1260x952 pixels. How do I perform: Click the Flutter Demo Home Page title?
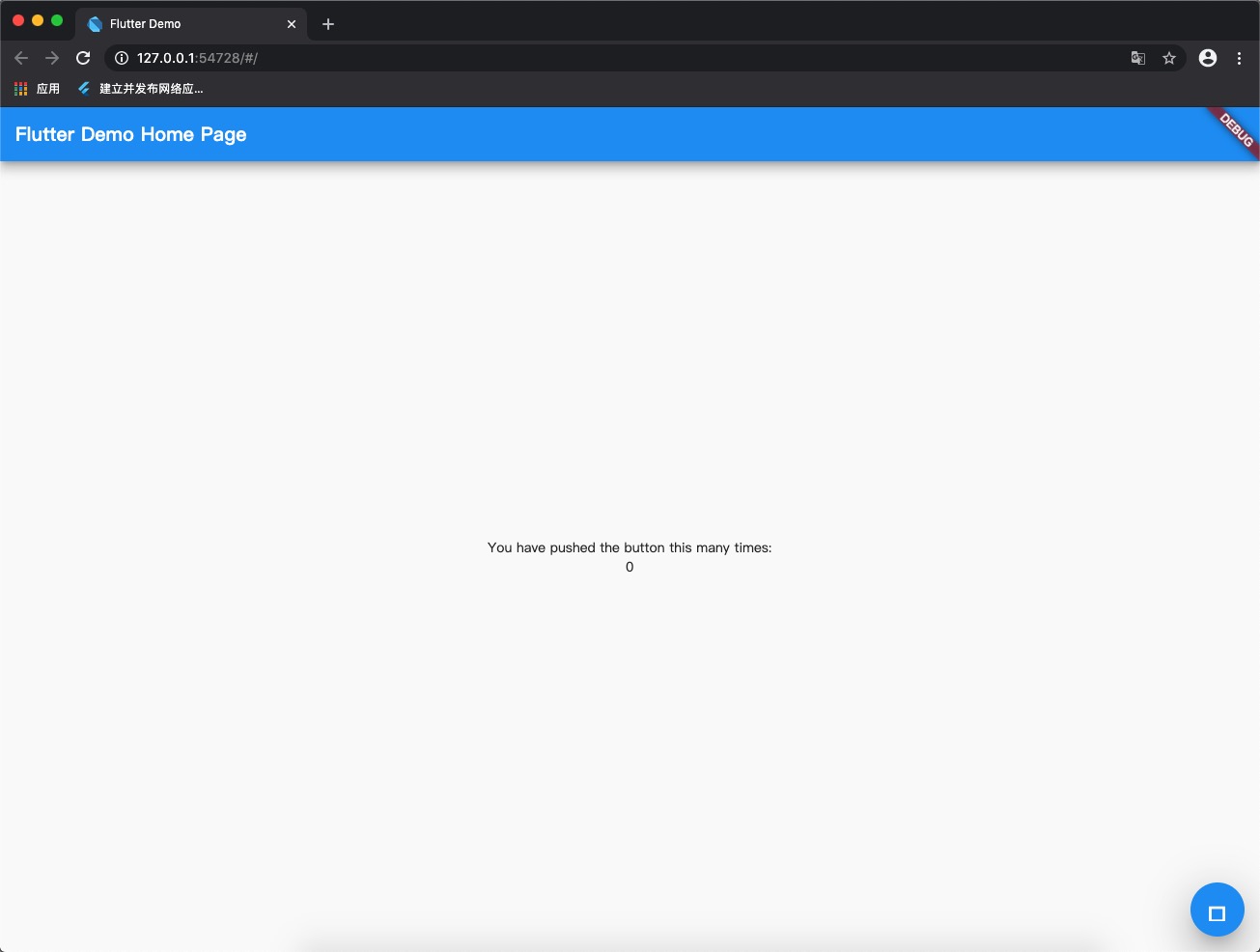130,134
